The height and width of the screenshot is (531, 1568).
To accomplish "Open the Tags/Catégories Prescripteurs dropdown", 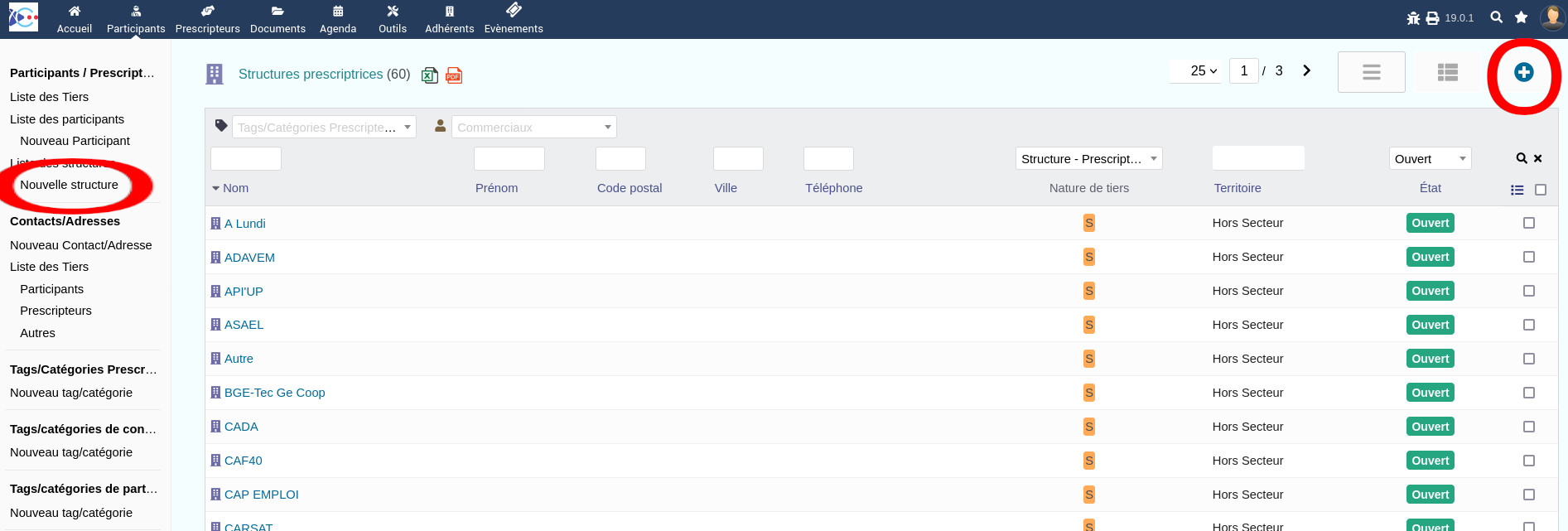I will point(324,128).
